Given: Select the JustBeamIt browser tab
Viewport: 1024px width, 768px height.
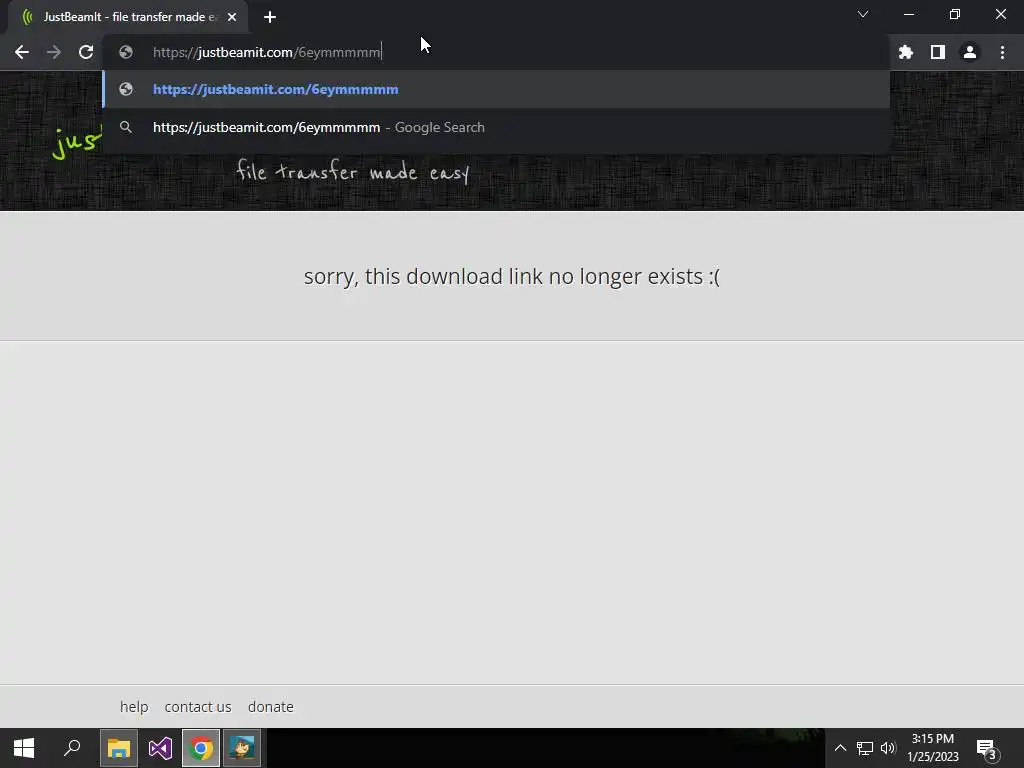Looking at the screenshot, I should [128, 17].
